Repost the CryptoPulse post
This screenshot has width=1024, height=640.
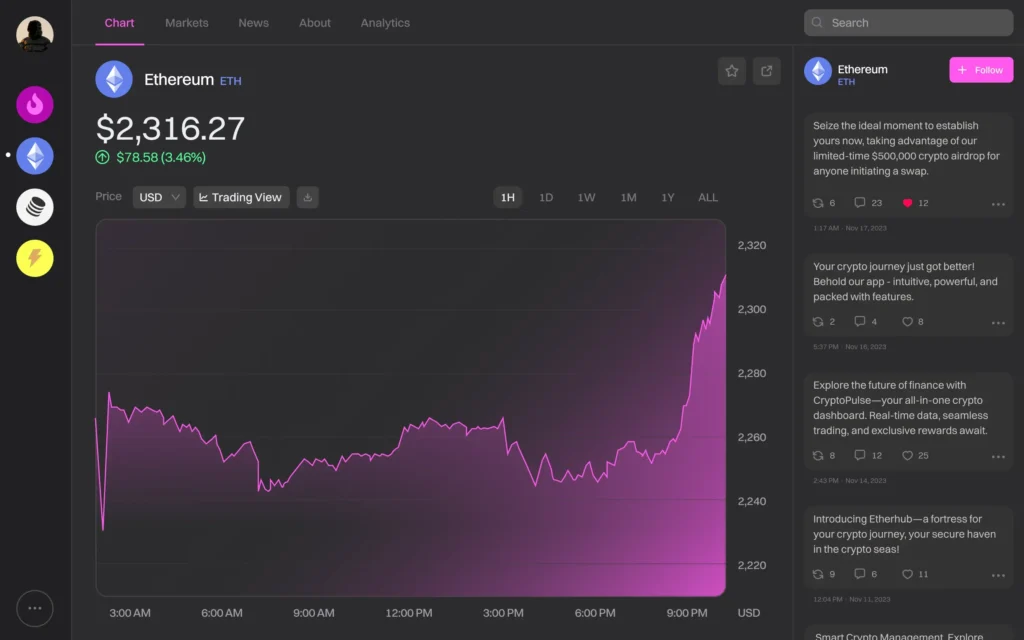818,456
